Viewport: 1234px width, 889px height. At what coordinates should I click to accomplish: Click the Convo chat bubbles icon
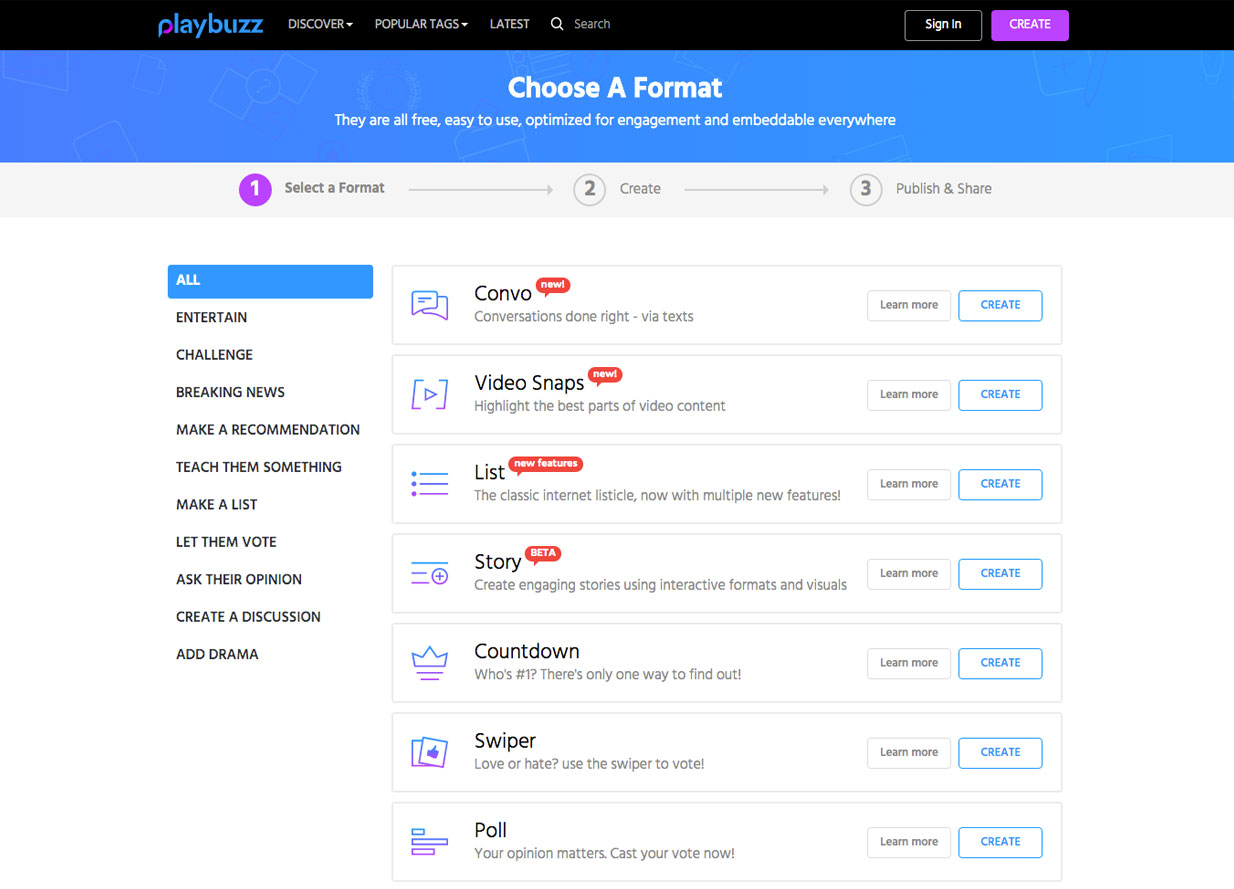[430, 305]
